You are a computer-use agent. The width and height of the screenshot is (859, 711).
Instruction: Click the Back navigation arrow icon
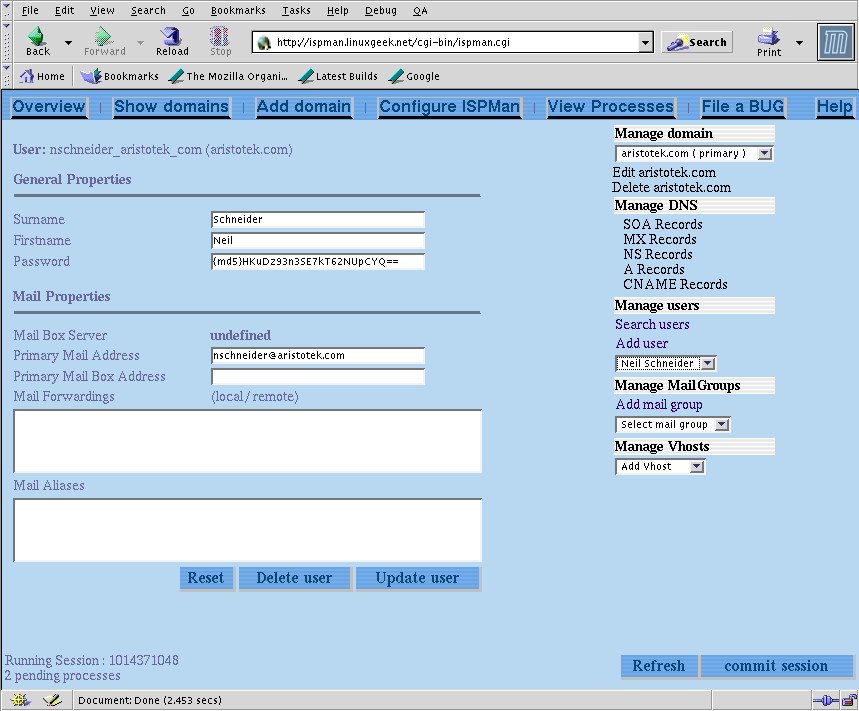click(x=37, y=36)
